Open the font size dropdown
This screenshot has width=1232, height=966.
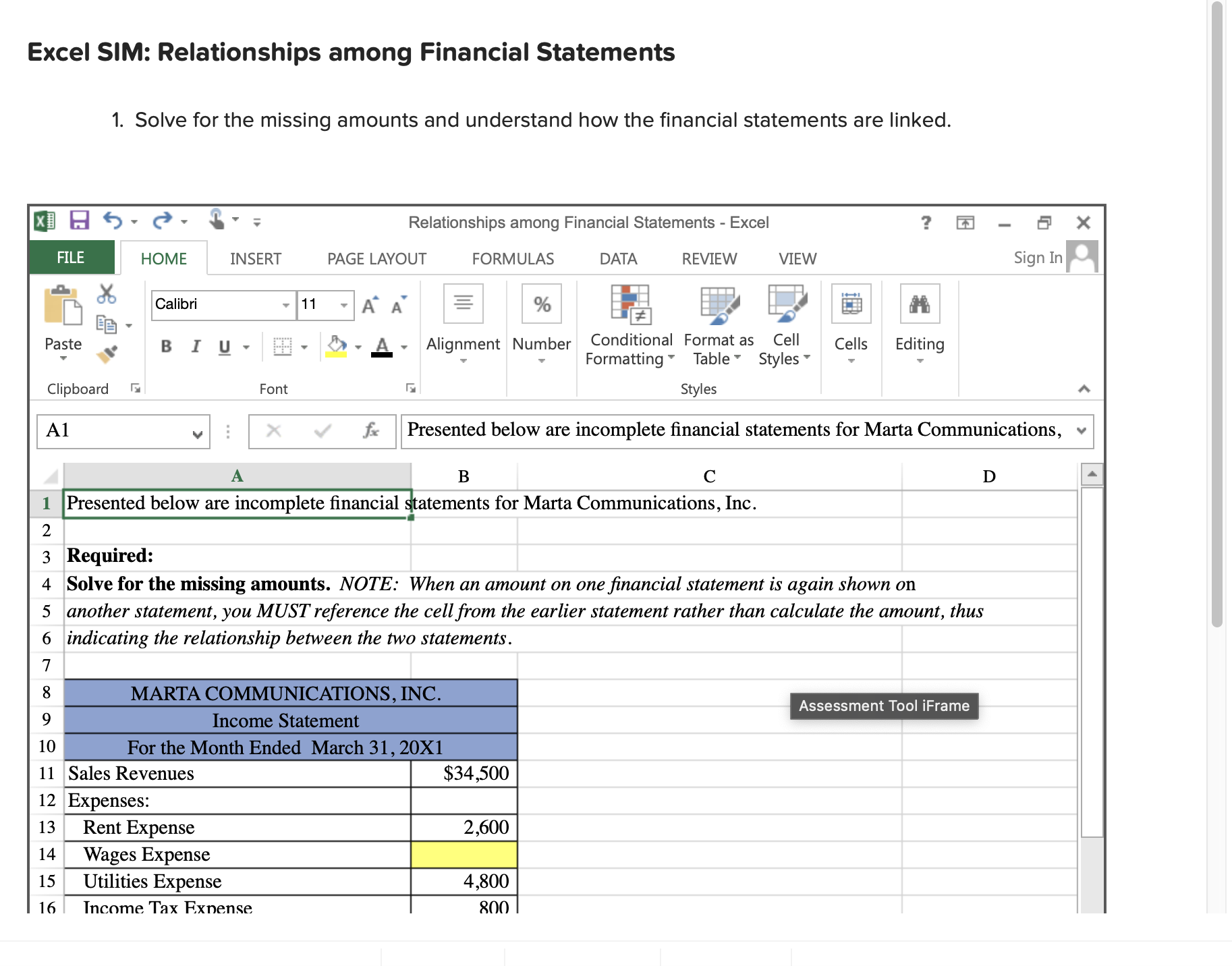[343, 305]
